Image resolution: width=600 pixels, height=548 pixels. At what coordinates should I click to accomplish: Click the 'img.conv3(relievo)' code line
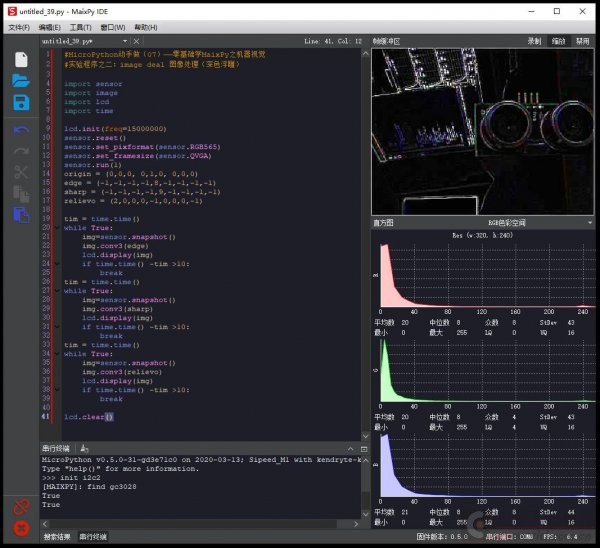(122, 372)
